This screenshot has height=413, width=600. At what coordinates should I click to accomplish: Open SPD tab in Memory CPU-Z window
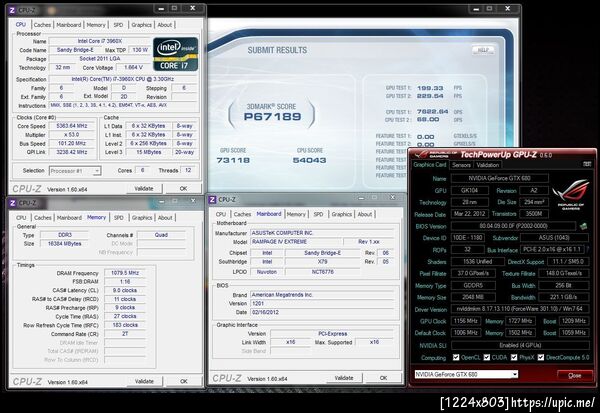(x=119, y=217)
